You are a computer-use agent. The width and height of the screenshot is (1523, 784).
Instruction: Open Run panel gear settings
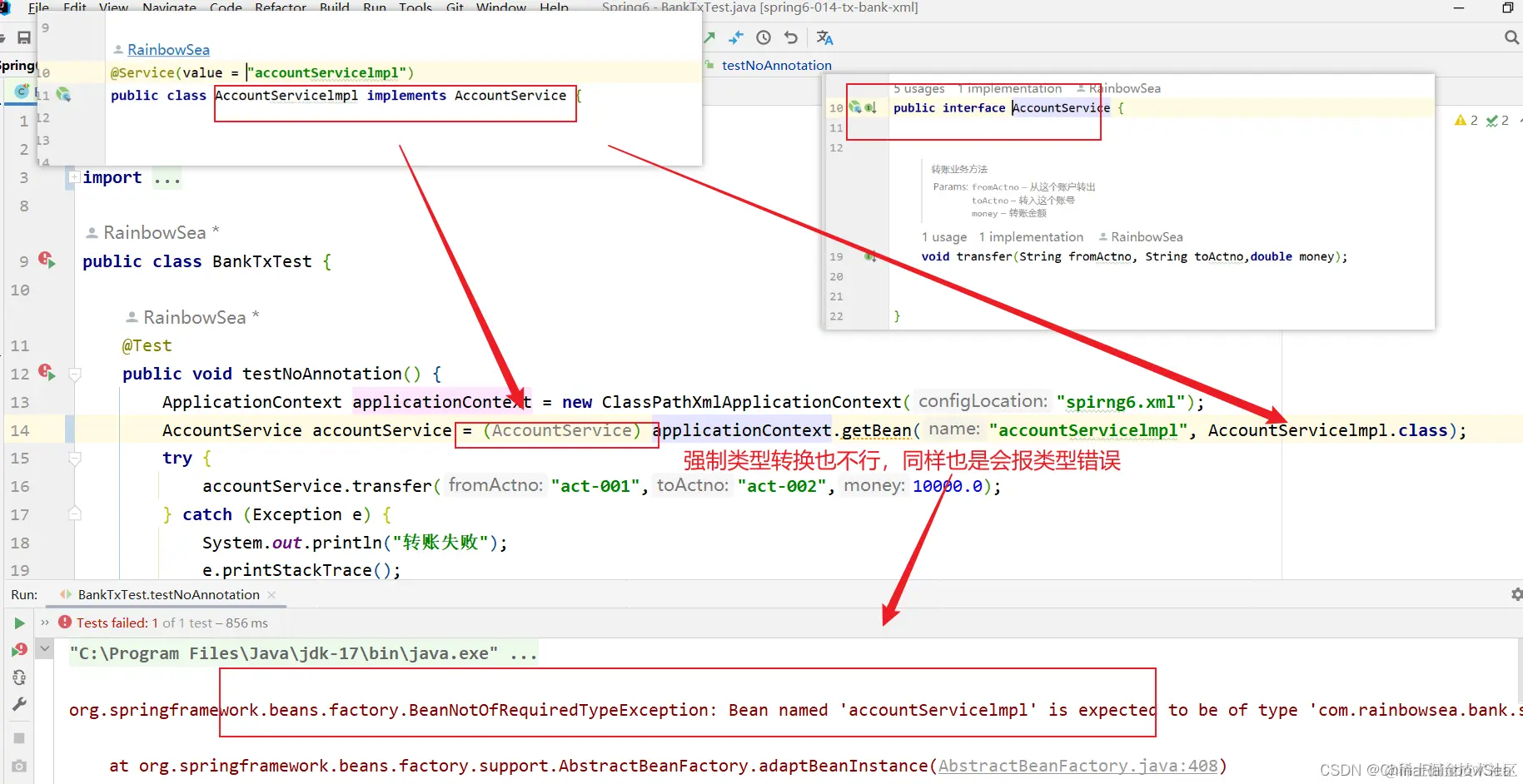click(x=1516, y=594)
